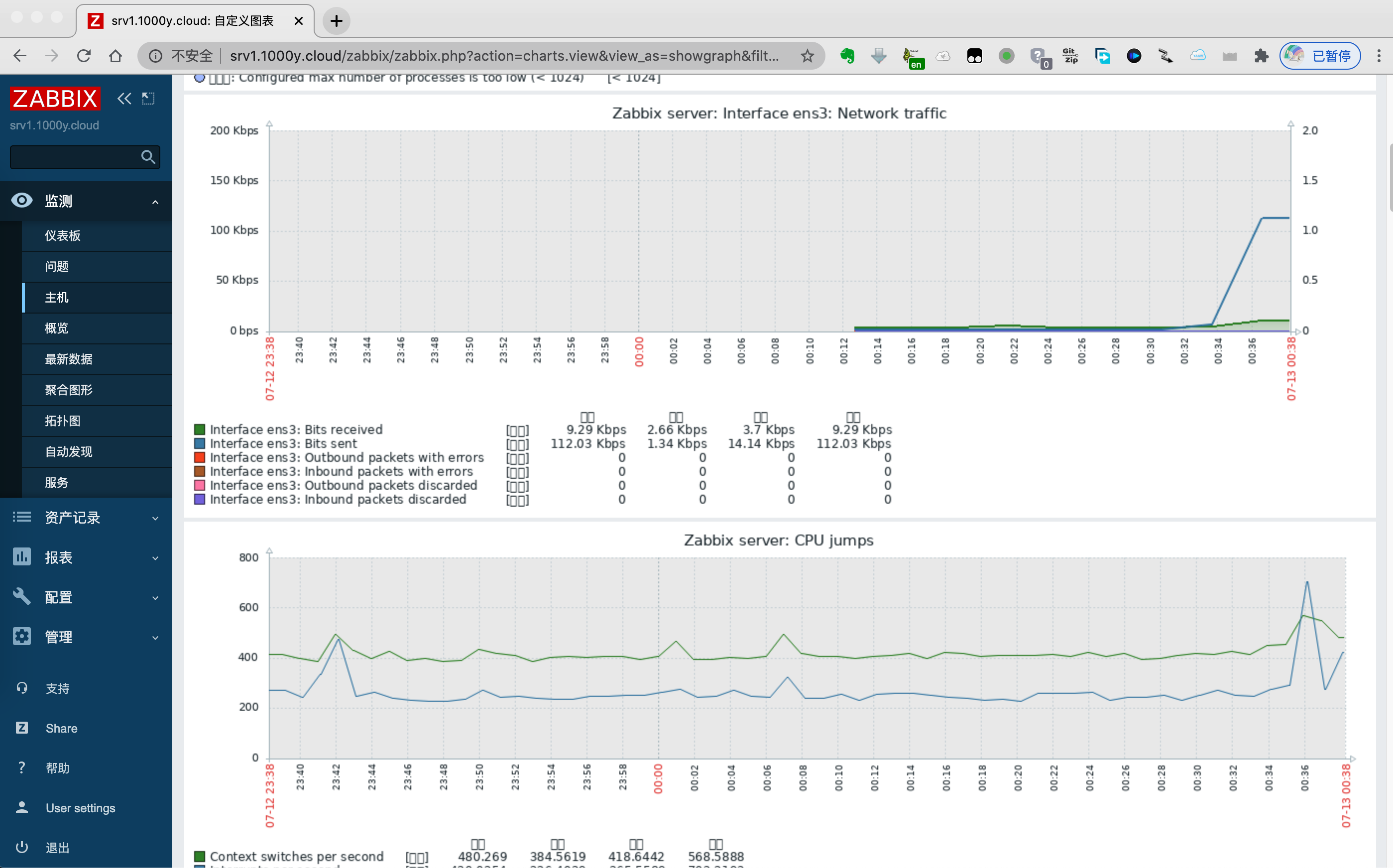Click the 帮助 question-mark icon
The image size is (1393, 868).
pyautogui.click(x=22, y=767)
